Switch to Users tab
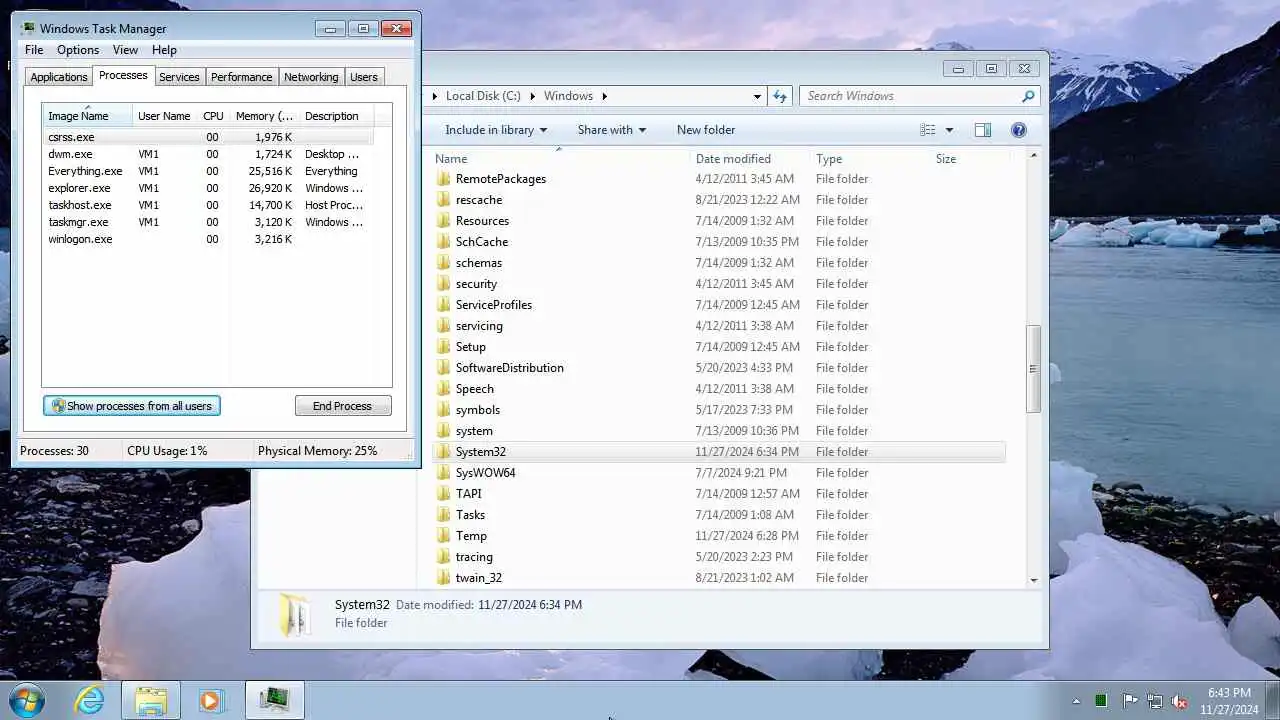 coord(364,77)
